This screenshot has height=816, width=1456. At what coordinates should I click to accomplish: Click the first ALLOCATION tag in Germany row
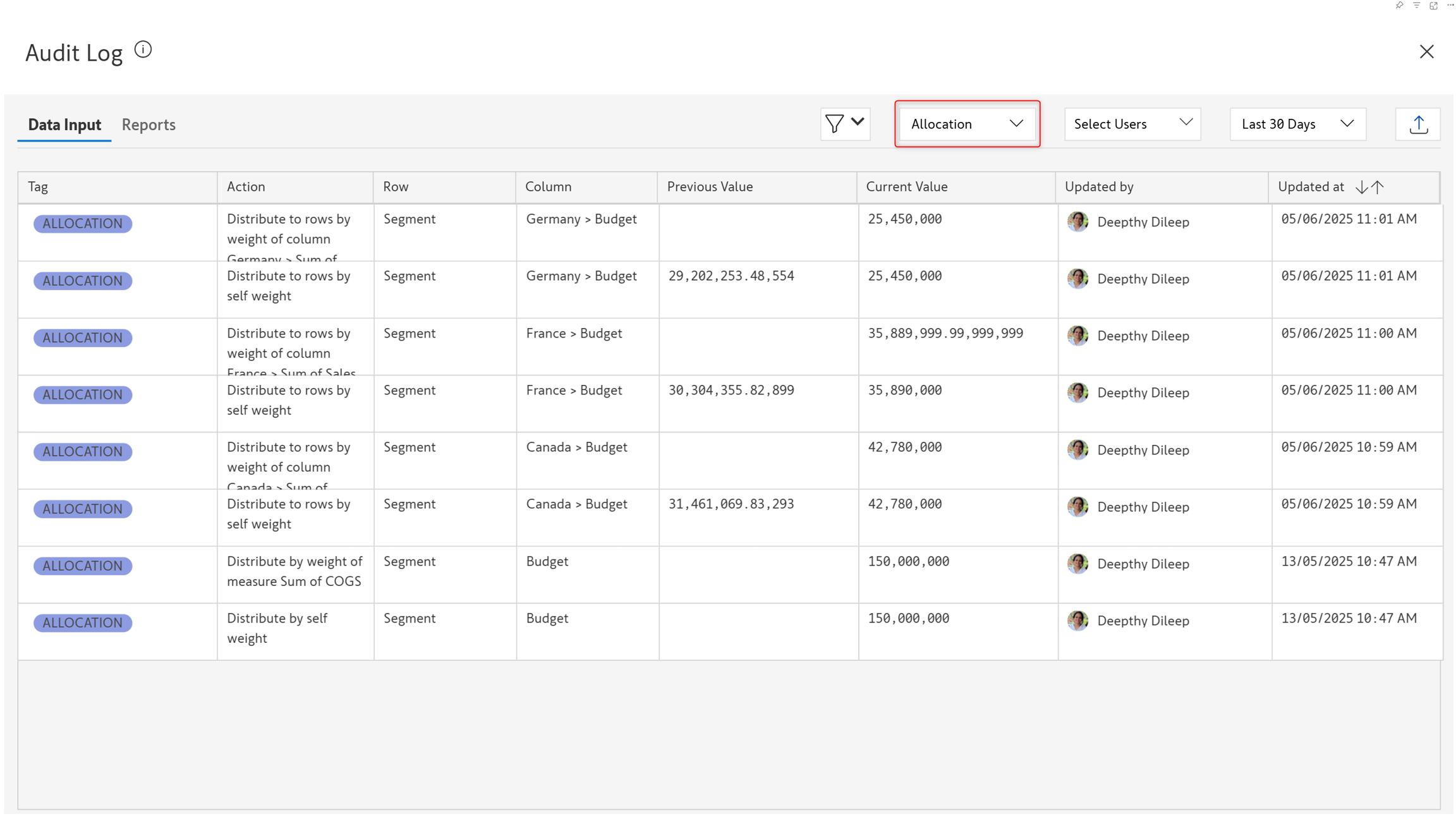click(x=83, y=224)
